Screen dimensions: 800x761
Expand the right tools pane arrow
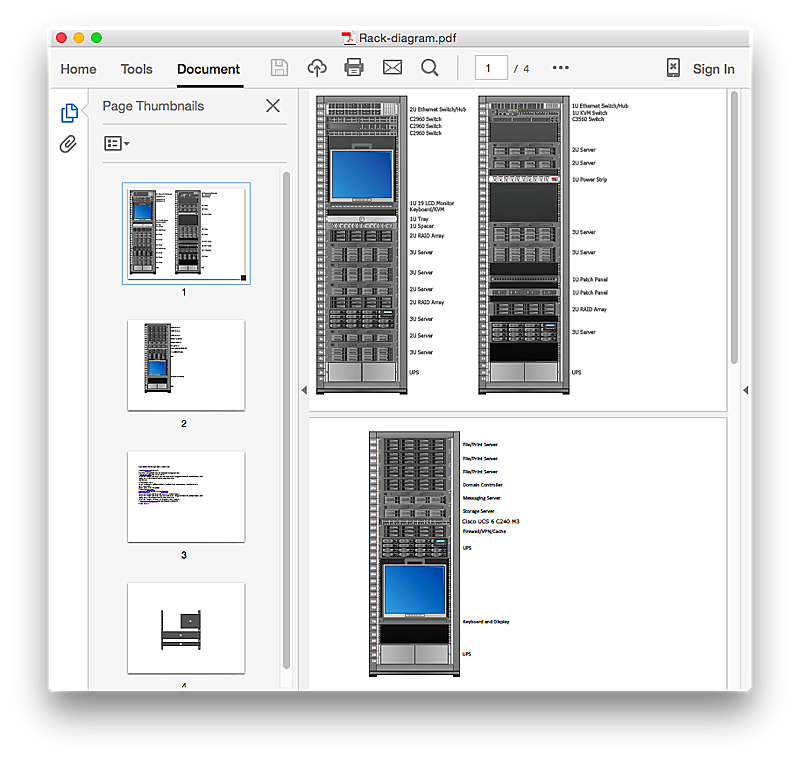744,390
